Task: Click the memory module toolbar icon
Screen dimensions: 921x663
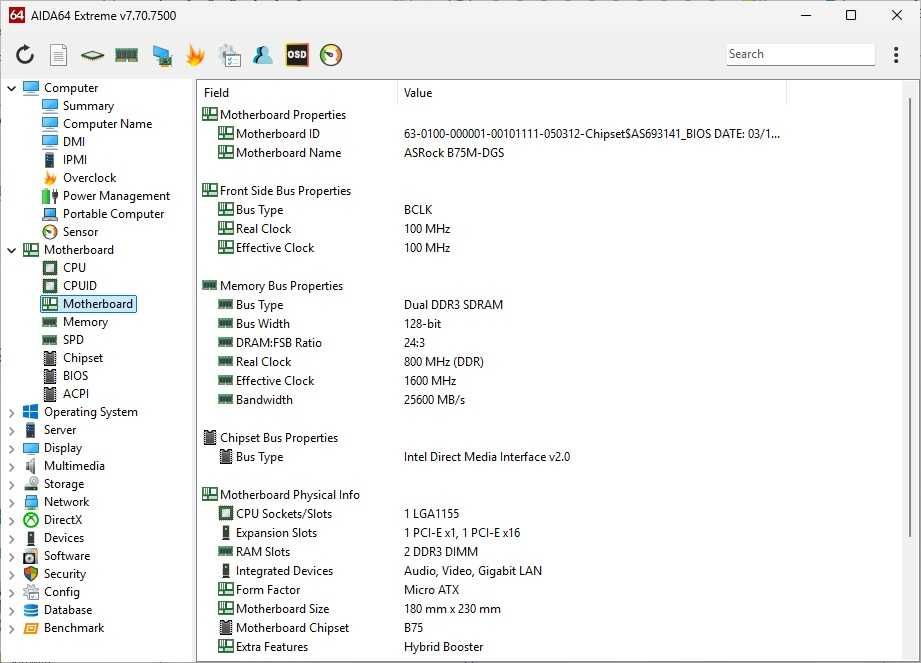Action: tap(126, 55)
